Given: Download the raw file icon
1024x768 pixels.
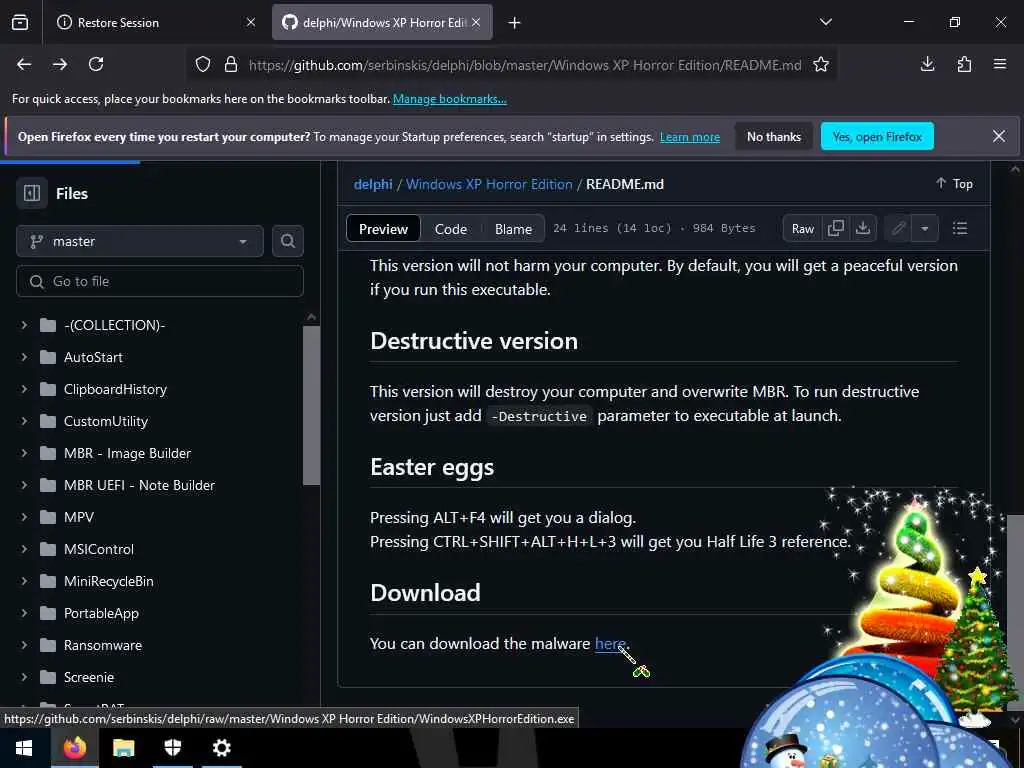Looking at the screenshot, I should tap(863, 229).
